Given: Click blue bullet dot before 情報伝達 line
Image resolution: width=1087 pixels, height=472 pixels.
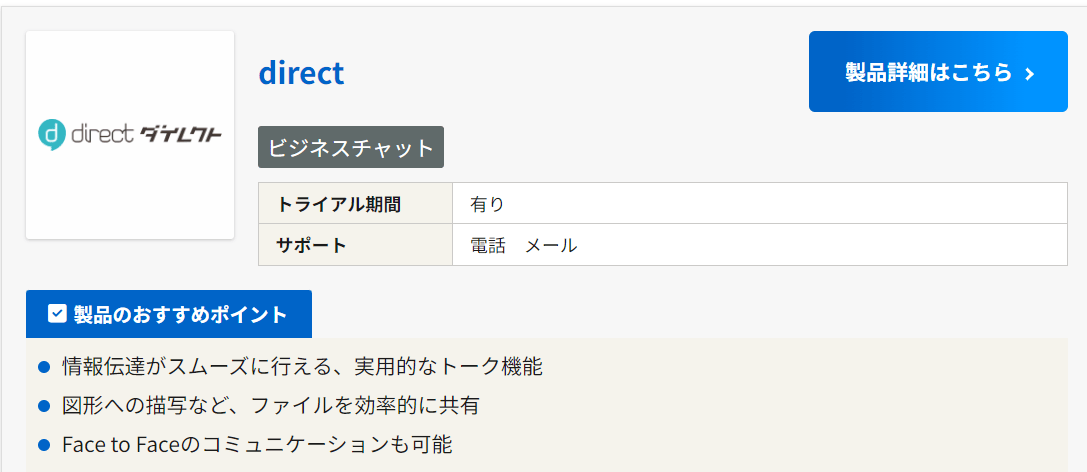Looking at the screenshot, I should (x=44, y=367).
